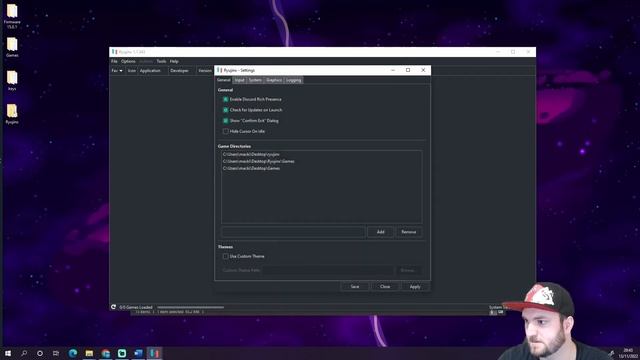This screenshot has width=640, height=360.
Task: Click the Developer column header
Action: 180,71
